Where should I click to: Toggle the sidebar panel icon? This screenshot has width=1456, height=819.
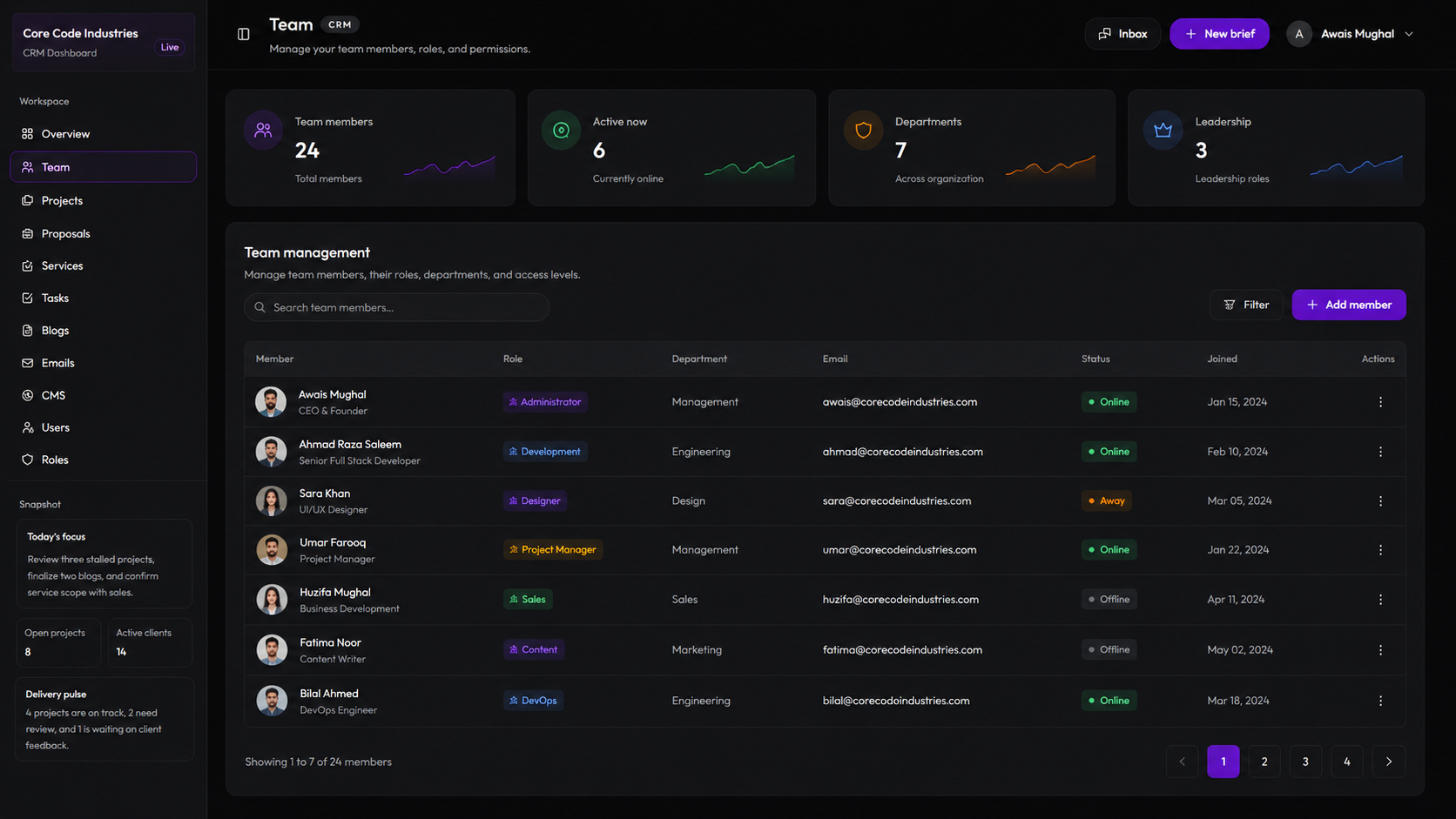(244, 34)
